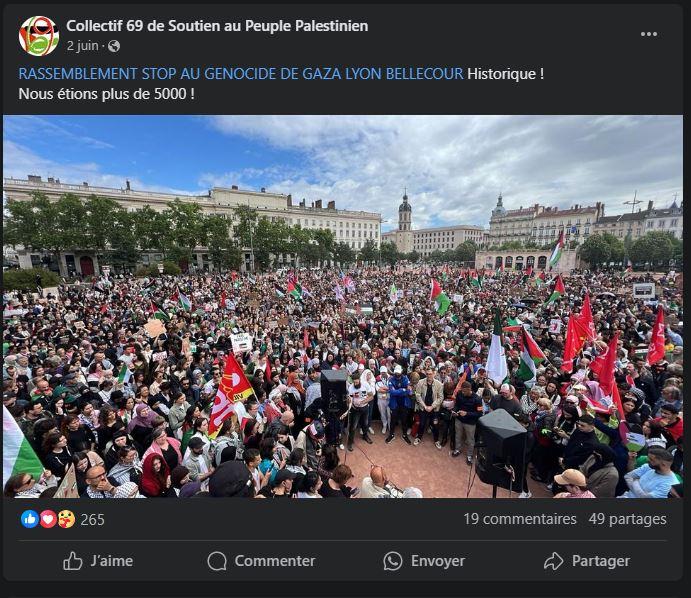Open the Bellecour rally crowd photo
Image resolution: width=691 pixels, height=598 pixels.
click(x=343, y=306)
